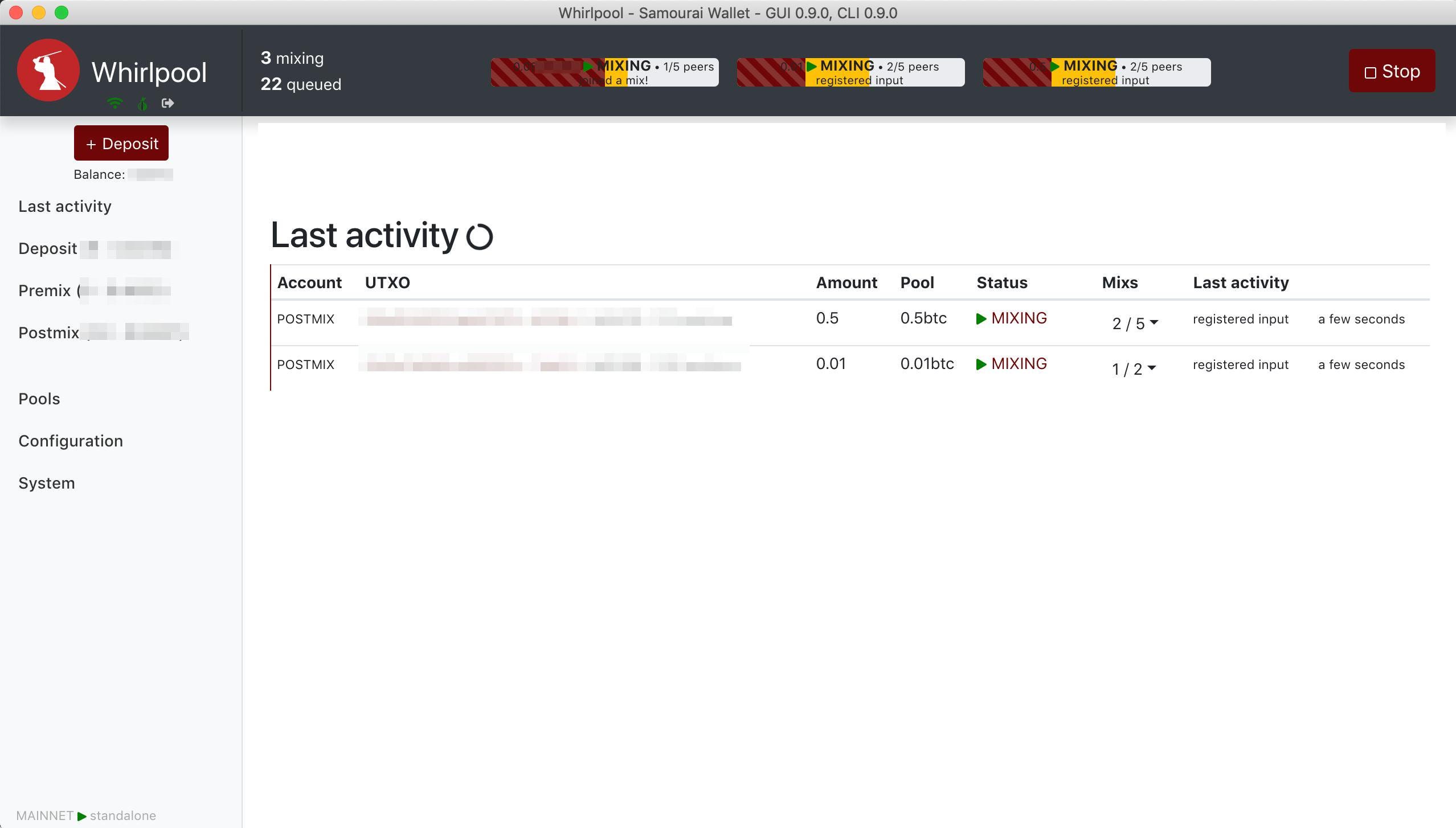Click green play icon in 0.5btc row

click(x=981, y=319)
